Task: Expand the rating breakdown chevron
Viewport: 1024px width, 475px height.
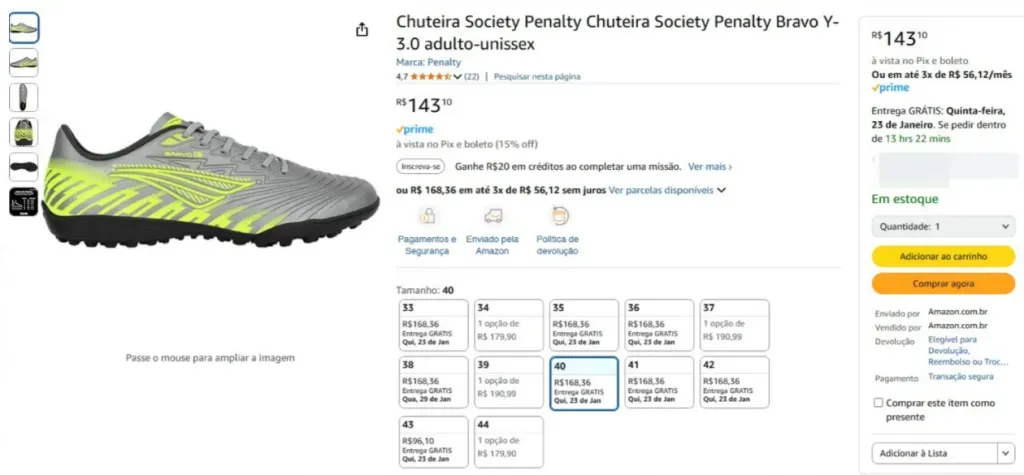Action: pos(458,76)
